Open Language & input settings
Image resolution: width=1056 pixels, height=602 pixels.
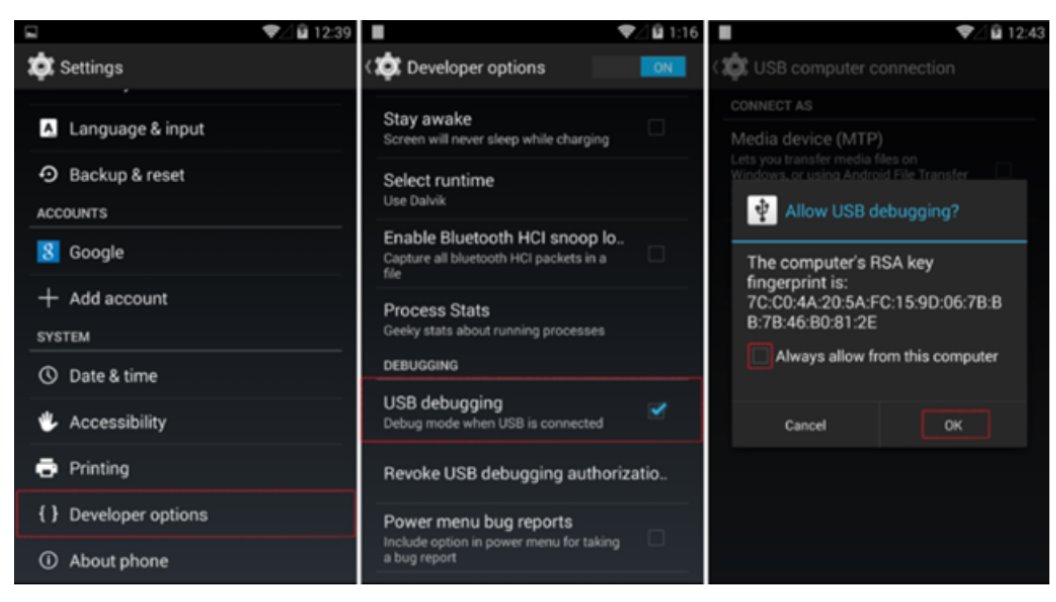pos(186,128)
